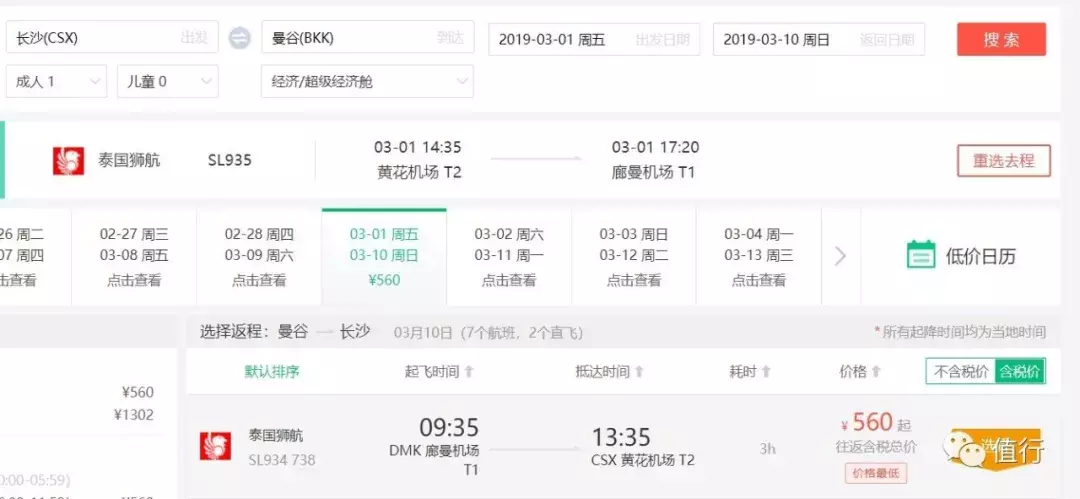The height and width of the screenshot is (499, 1080).
Task: Click the ¥1302 price in sidebar
Action: coord(134,415)
